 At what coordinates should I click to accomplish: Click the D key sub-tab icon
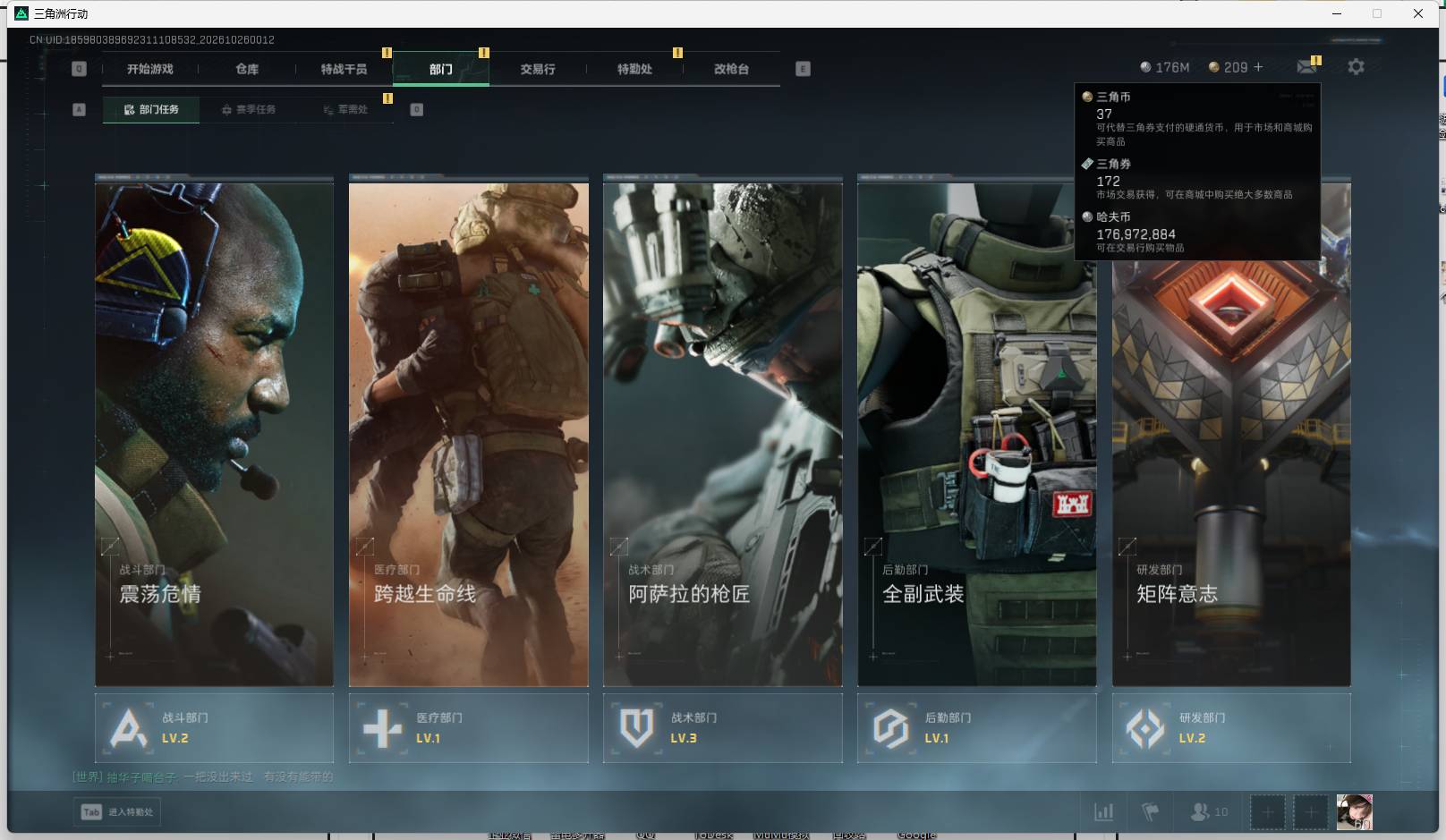[416, 109]
